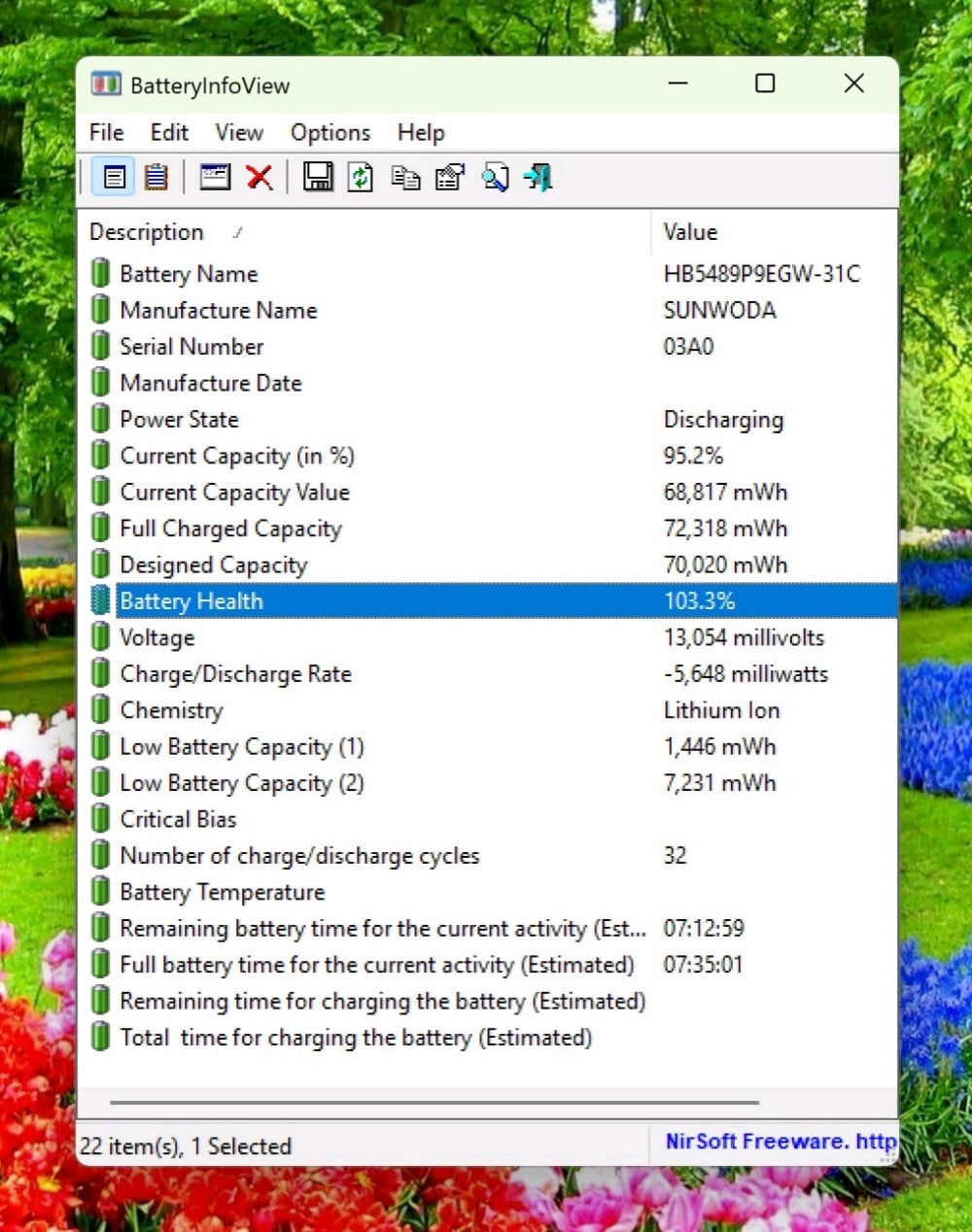Click the Exit door icon
The height and width of the screenshot is (1232, 972).
(538, 178)
